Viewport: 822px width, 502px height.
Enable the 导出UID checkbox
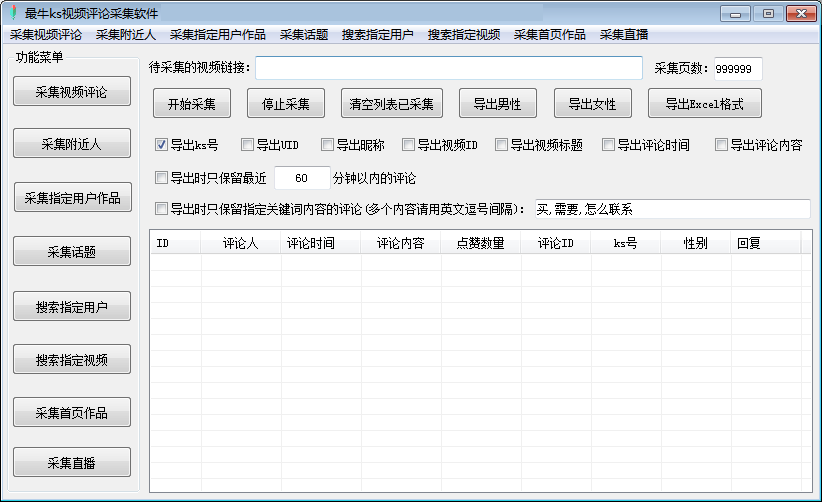tap(247, 145)
